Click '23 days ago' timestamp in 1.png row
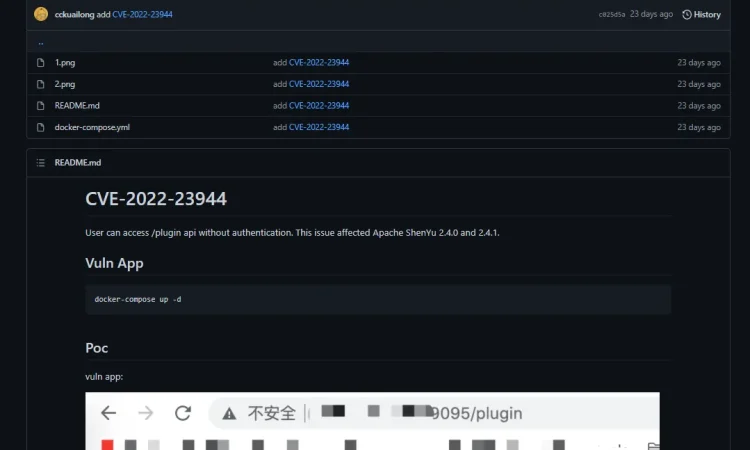The height and width of the screenshot is (450, 750). (x=699, y=63)
